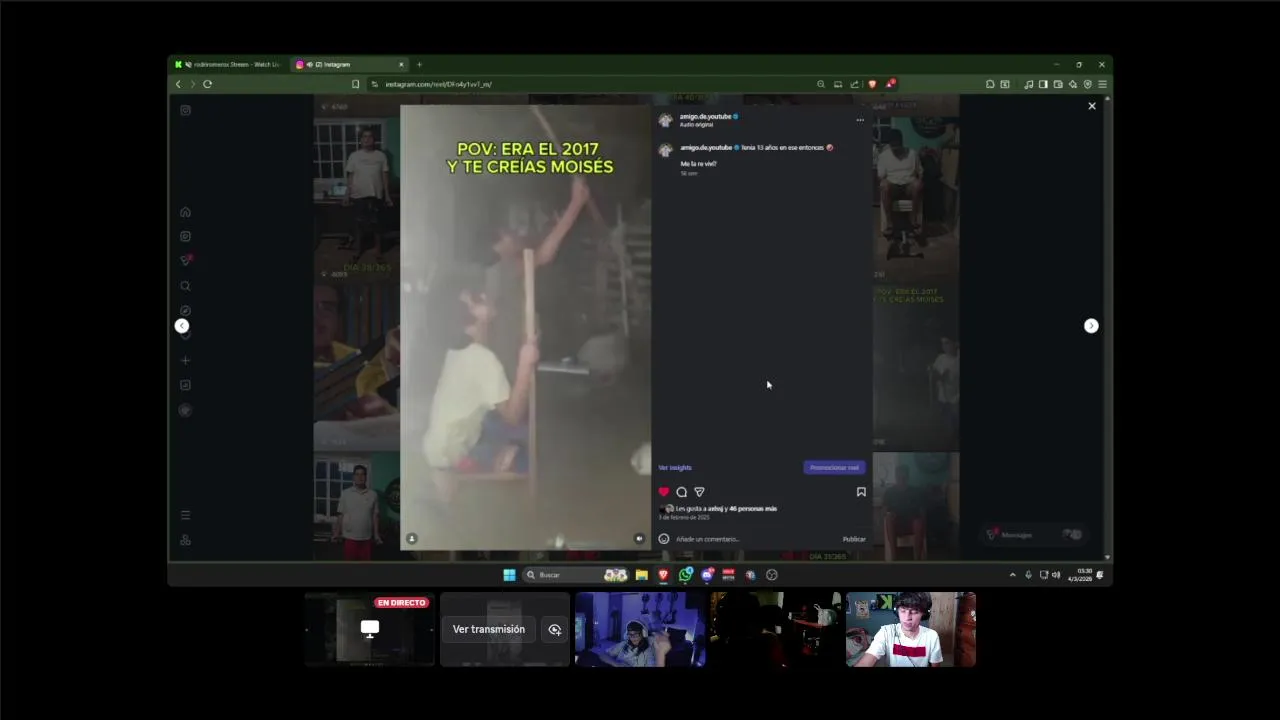Toggle reel audio mute speaker icon
The width and height of the screenshot is (1280, 720).
[x=639, y=539]
